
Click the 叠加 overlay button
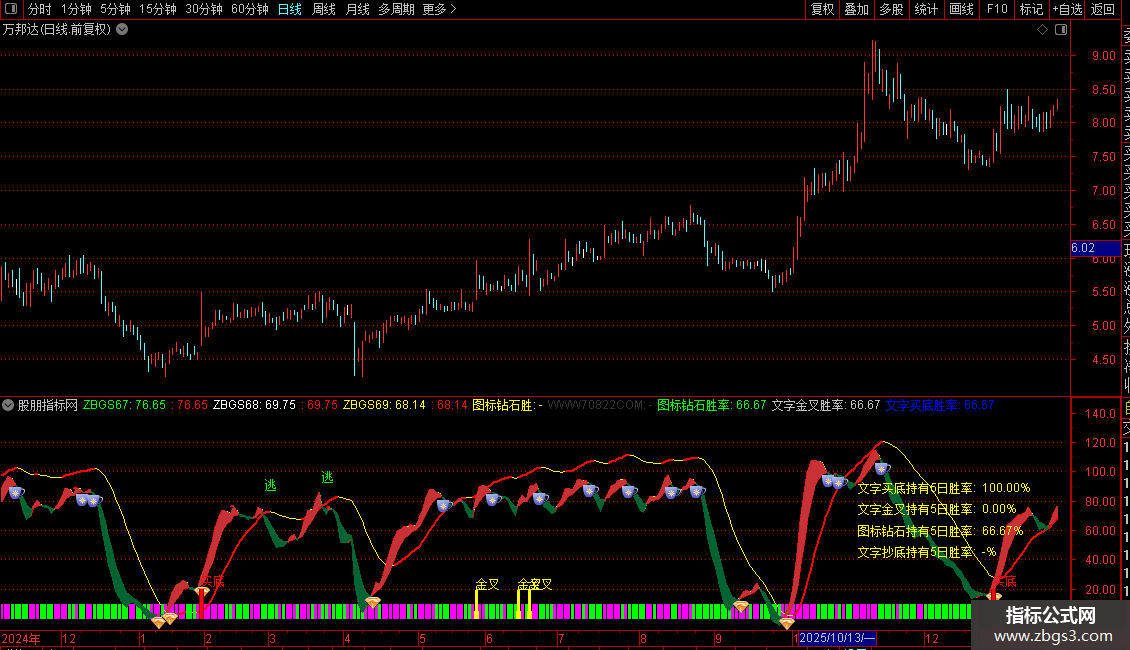coord(857,9)
